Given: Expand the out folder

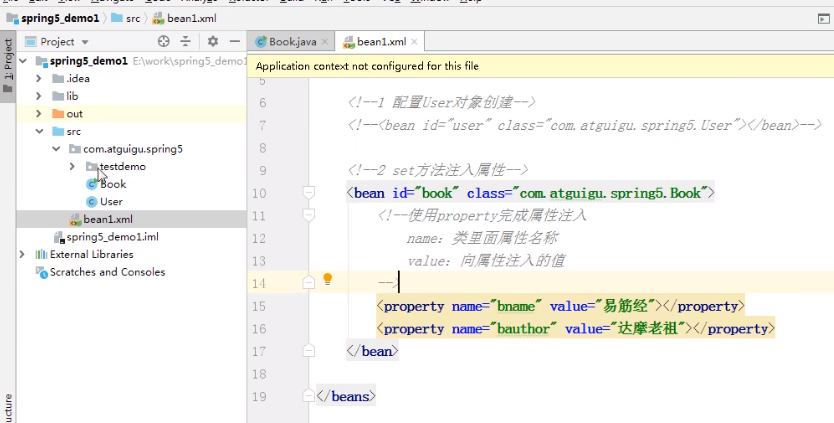Looking at the screenshot, I should point(38,114).
